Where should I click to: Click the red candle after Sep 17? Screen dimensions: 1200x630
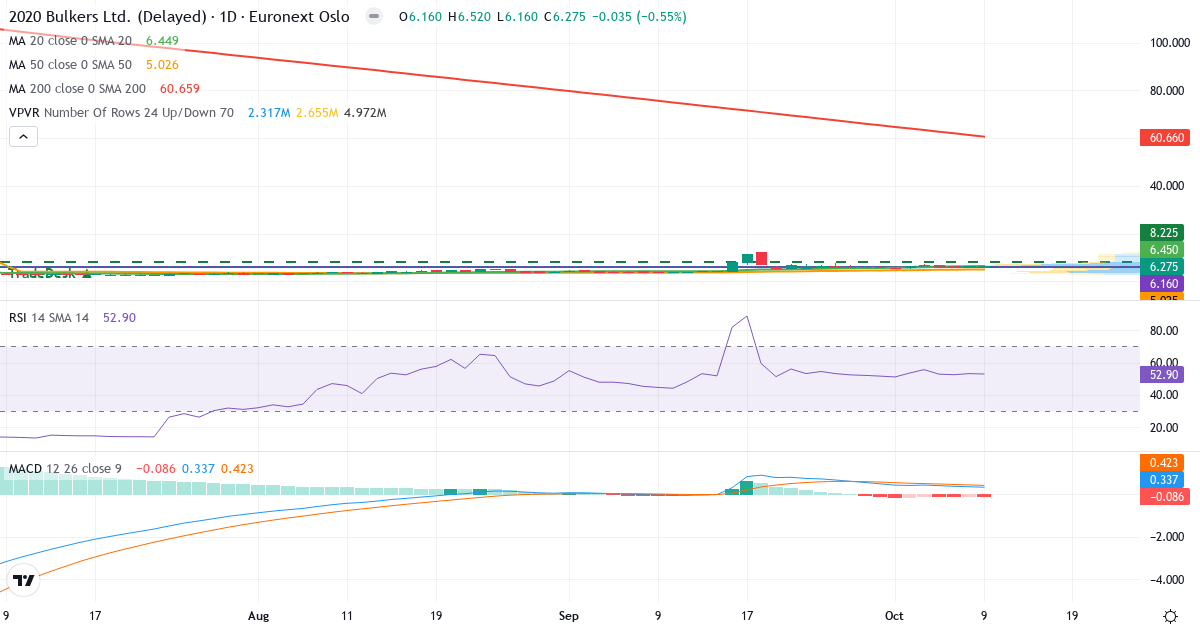pos(761,258)
